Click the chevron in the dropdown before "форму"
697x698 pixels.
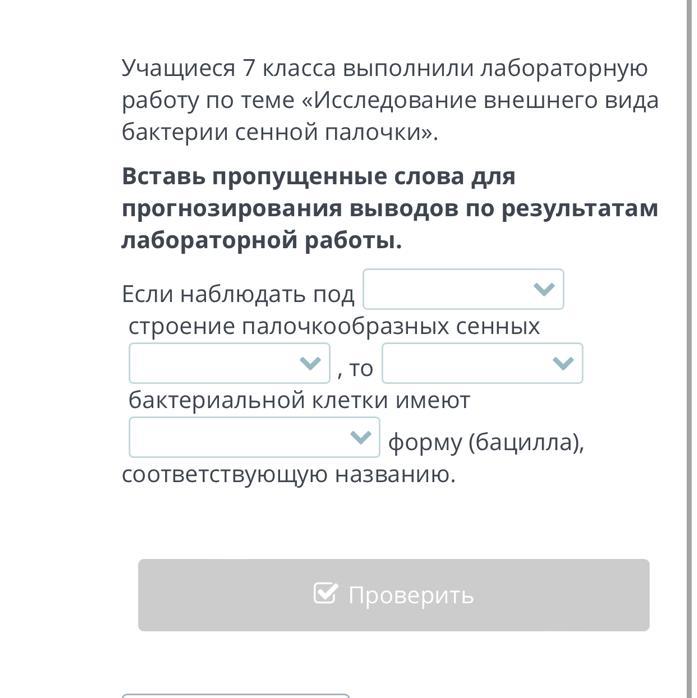point(360,437)
